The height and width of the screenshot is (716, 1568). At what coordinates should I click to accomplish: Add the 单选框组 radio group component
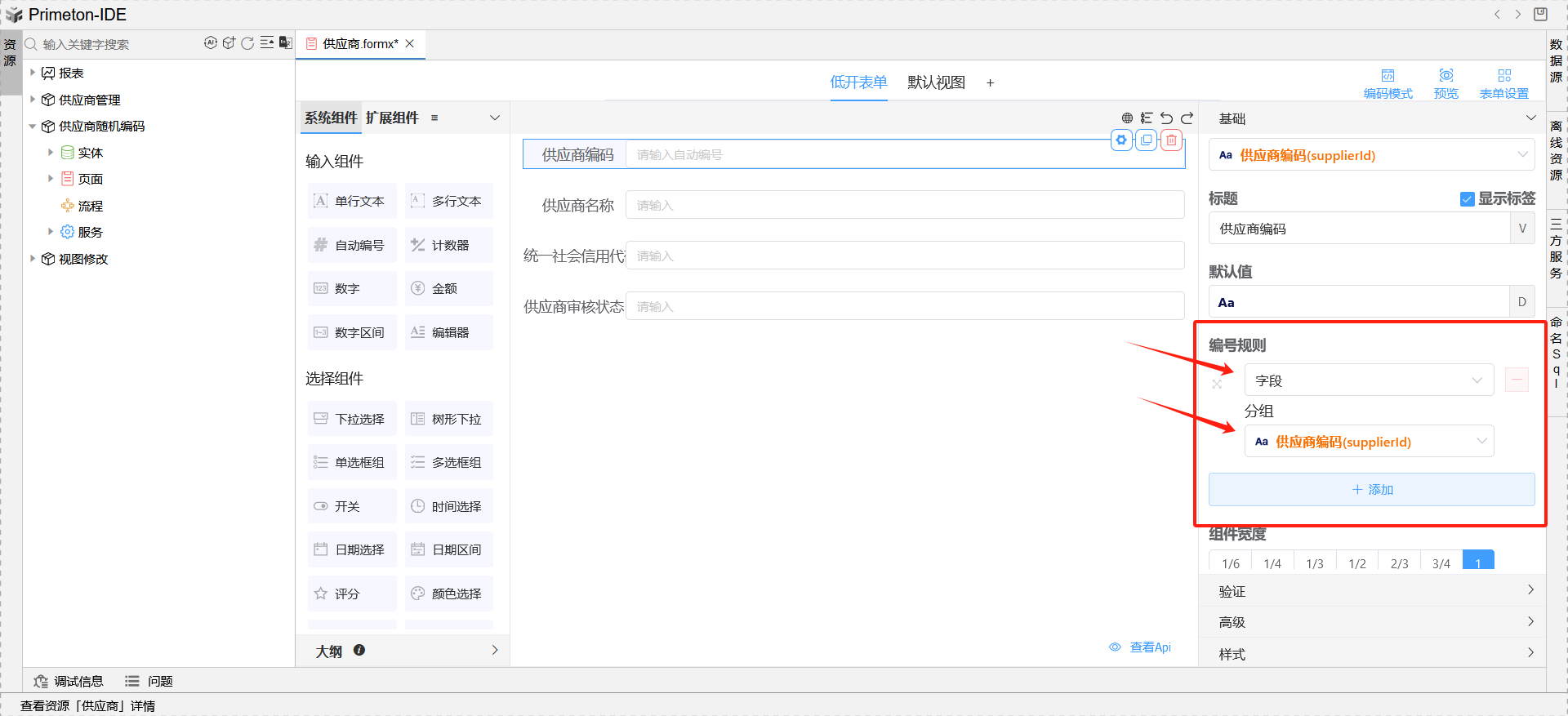(x=352, y=463)
